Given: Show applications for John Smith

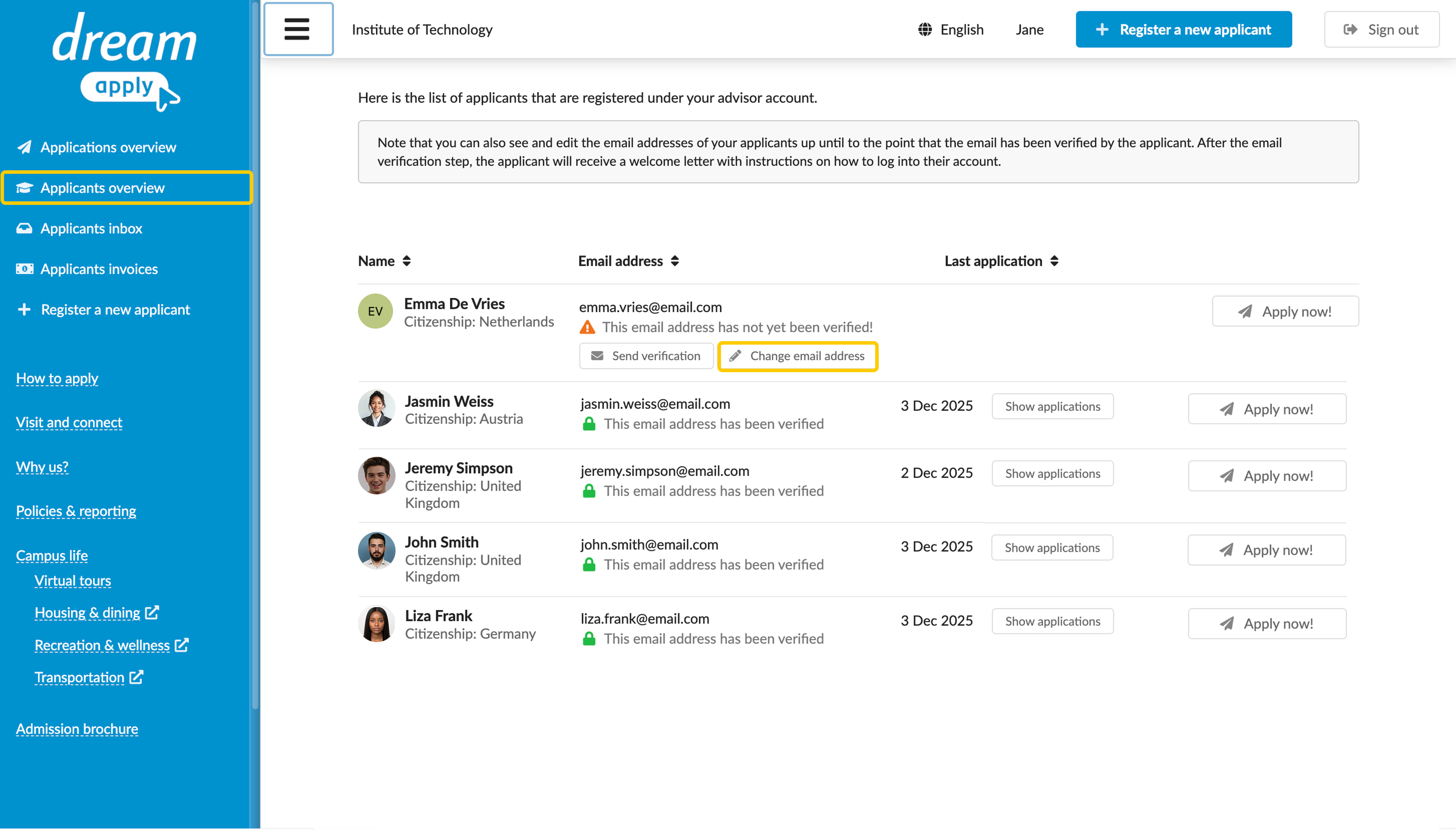Looking at the screenshot, I should (1051, 548).
